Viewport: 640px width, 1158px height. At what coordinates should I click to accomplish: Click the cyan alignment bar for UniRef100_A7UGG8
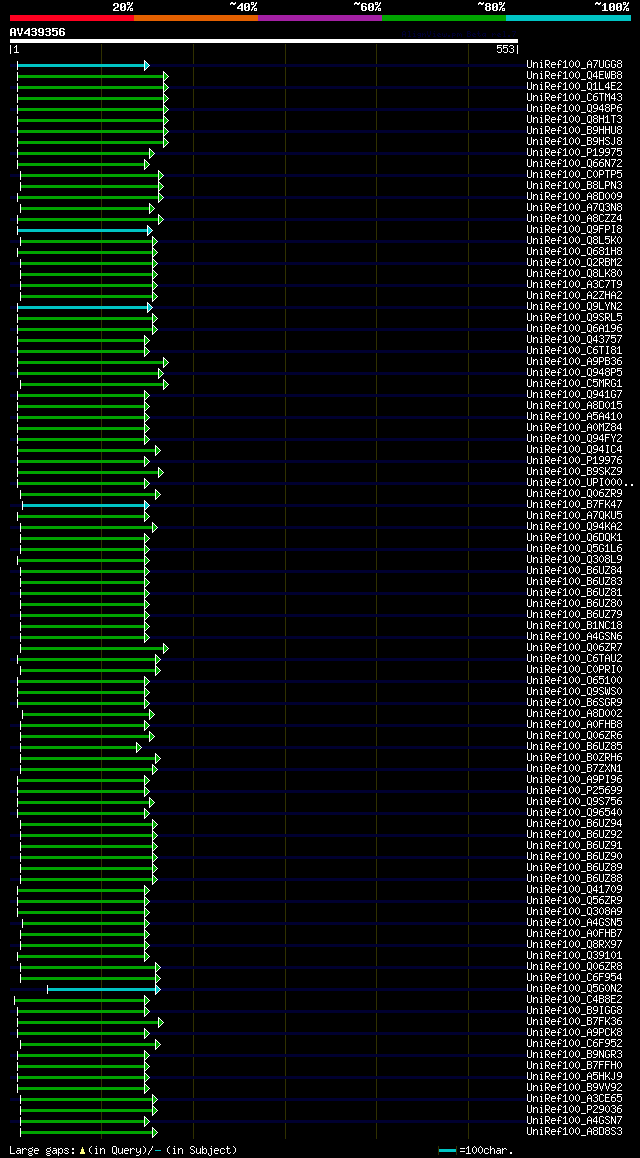tap(83, 66)
